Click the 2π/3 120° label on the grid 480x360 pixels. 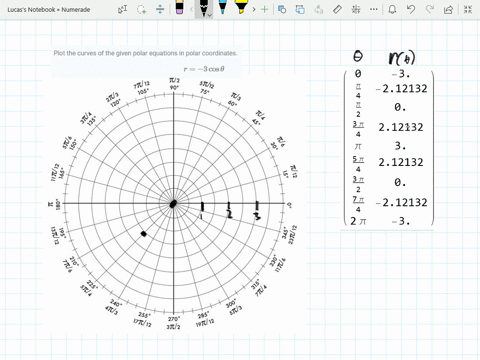tap(113, 100)
